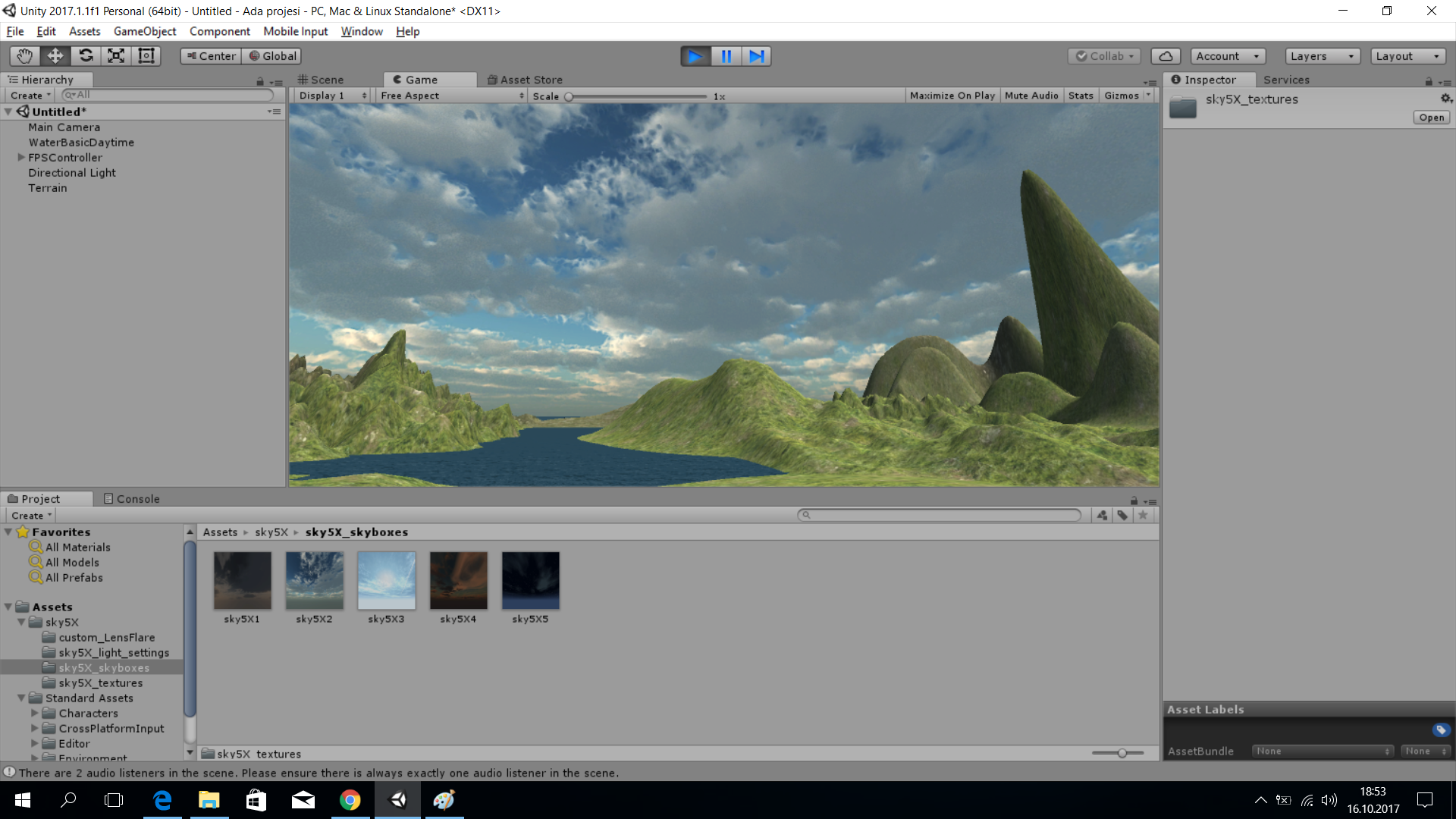Screen dimensions: 1456x819
Task: Select the Scale tool
Action: (116, 56)
